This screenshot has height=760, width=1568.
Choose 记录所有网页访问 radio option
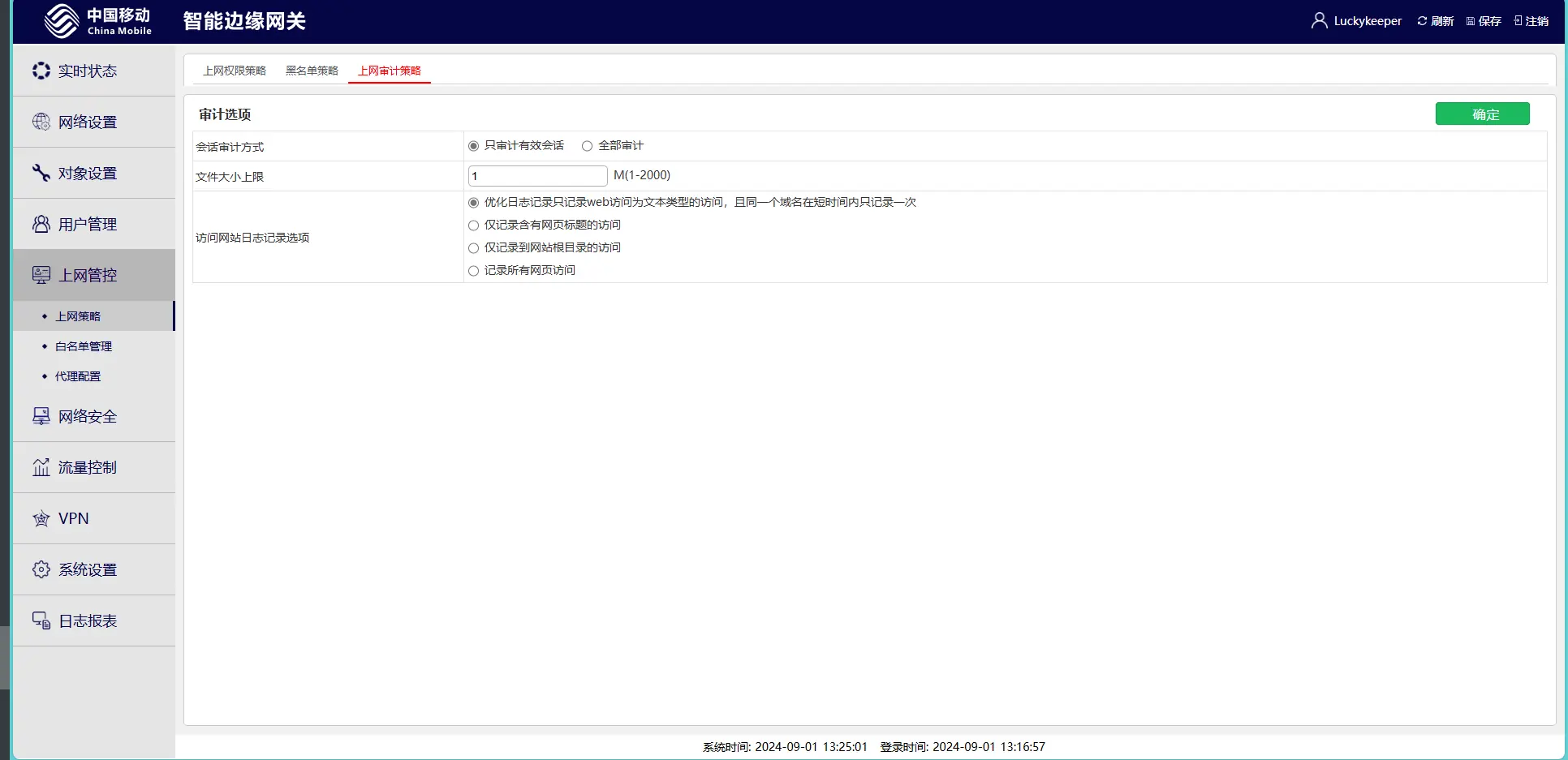474,271
